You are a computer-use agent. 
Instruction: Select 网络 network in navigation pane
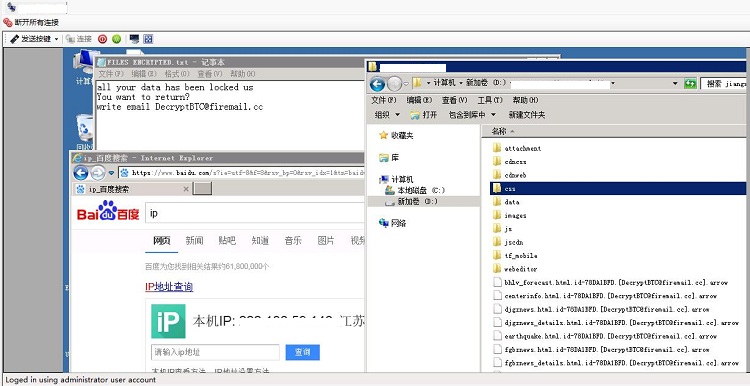392,223
